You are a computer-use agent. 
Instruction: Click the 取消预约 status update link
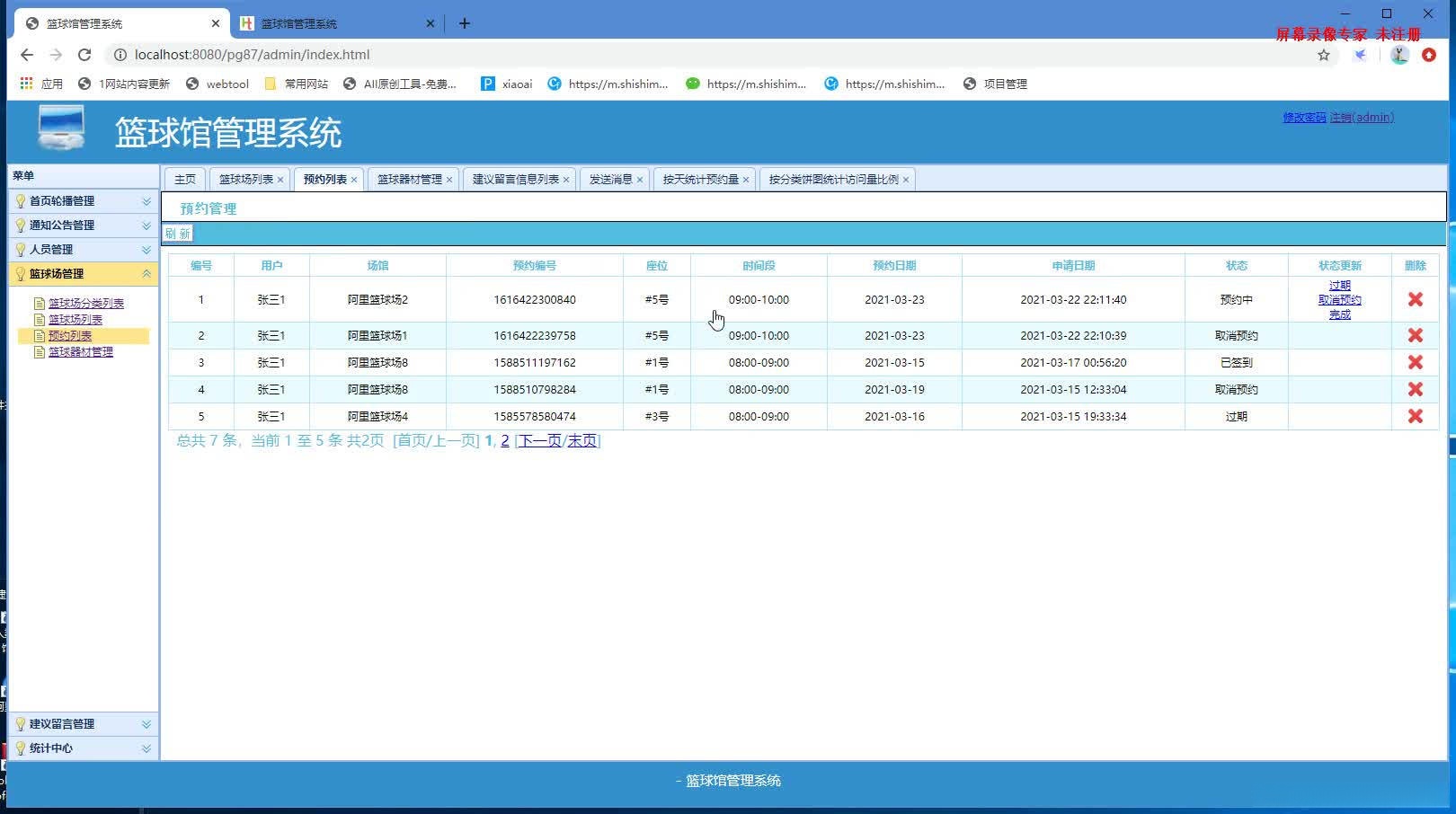(1337, 299)
